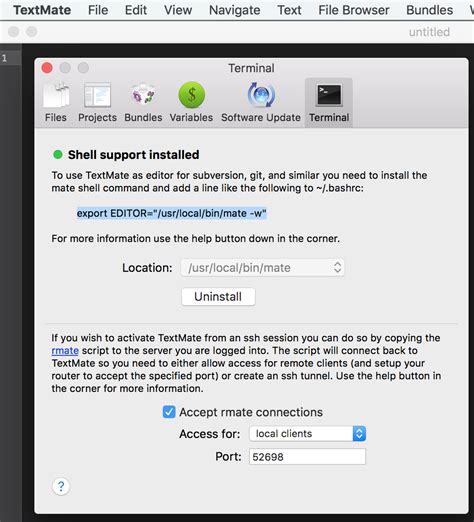Open the Bundles menu in menu bar
Image resolution: width=474 pixels, height=522 pixels.
pyautogui.click(x=429, y=10)
